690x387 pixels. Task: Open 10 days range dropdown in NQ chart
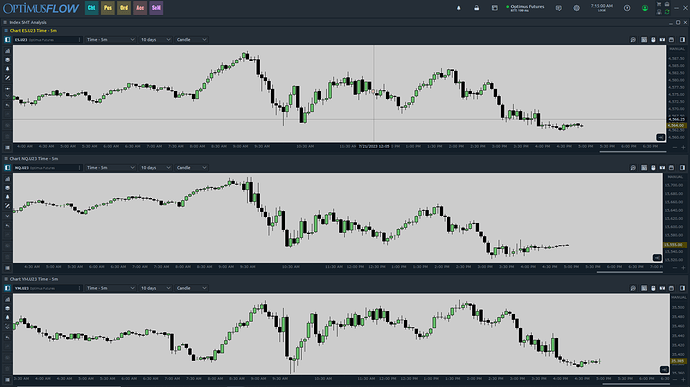pyautogui.click(x=155, y=168)
